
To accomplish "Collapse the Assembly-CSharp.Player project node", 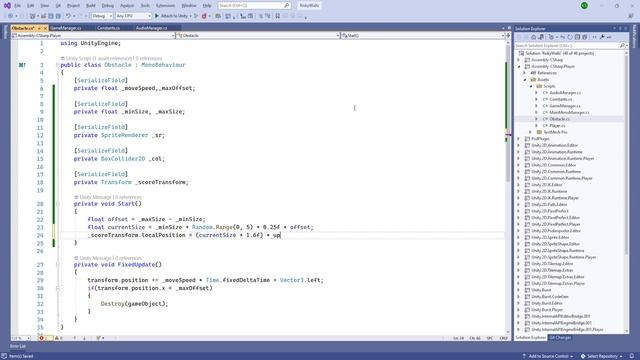I will coord(519,66).
